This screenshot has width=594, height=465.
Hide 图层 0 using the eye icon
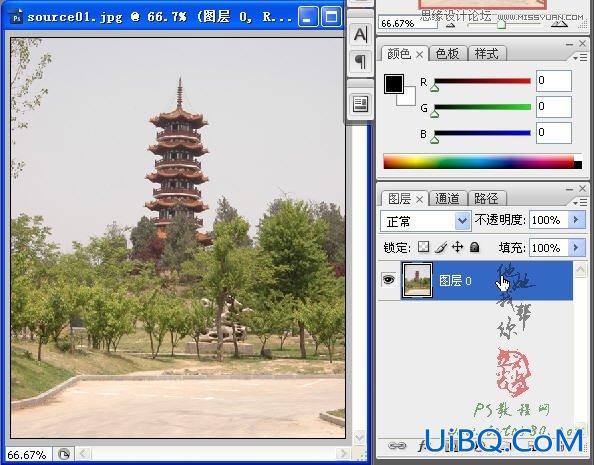[x=389, y=280]
